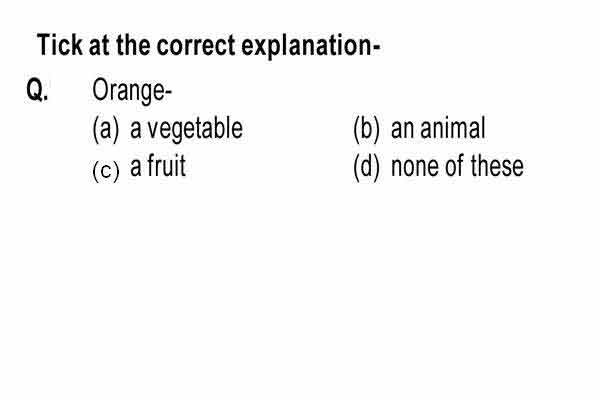The image size is (600, 400).
Task: Choose the answer "an animal"
Action: [x=438, y=128]
